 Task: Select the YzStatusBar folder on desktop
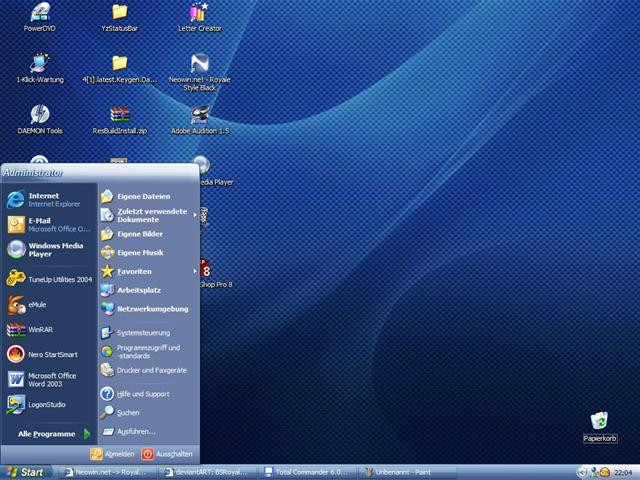120,17
